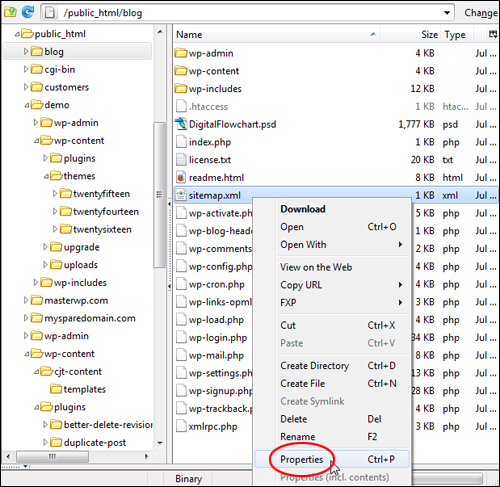The height and width of the screenshot is (487, 500).
Task: Click the tree scrollbar up arrow
Action: pyautogui.click(x=160, y=32)
